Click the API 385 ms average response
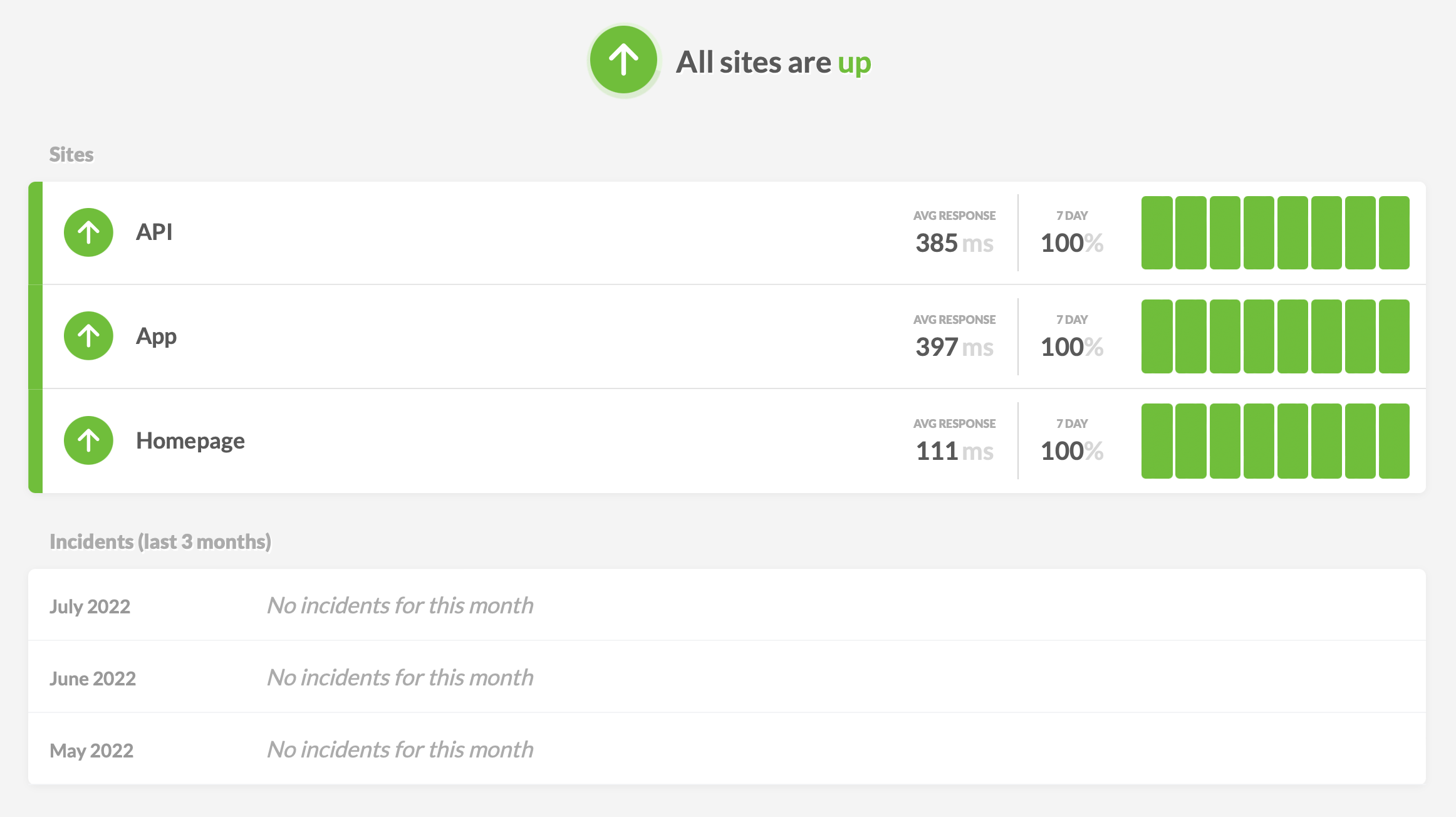Screen dimensions: 1456x817 [954, 242]
